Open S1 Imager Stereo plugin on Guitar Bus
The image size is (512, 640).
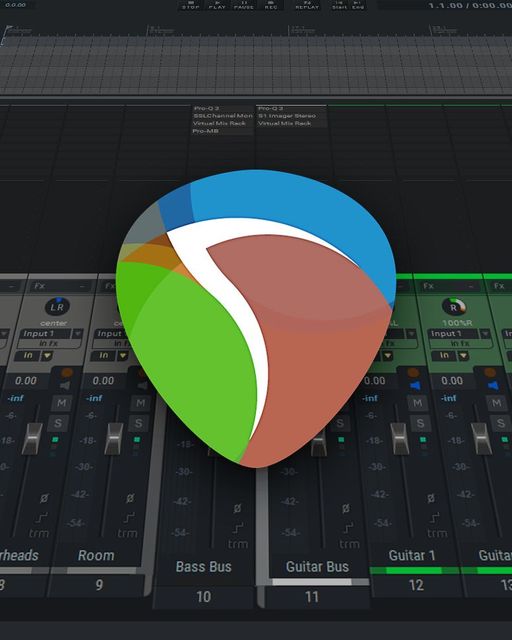(287, 116)
